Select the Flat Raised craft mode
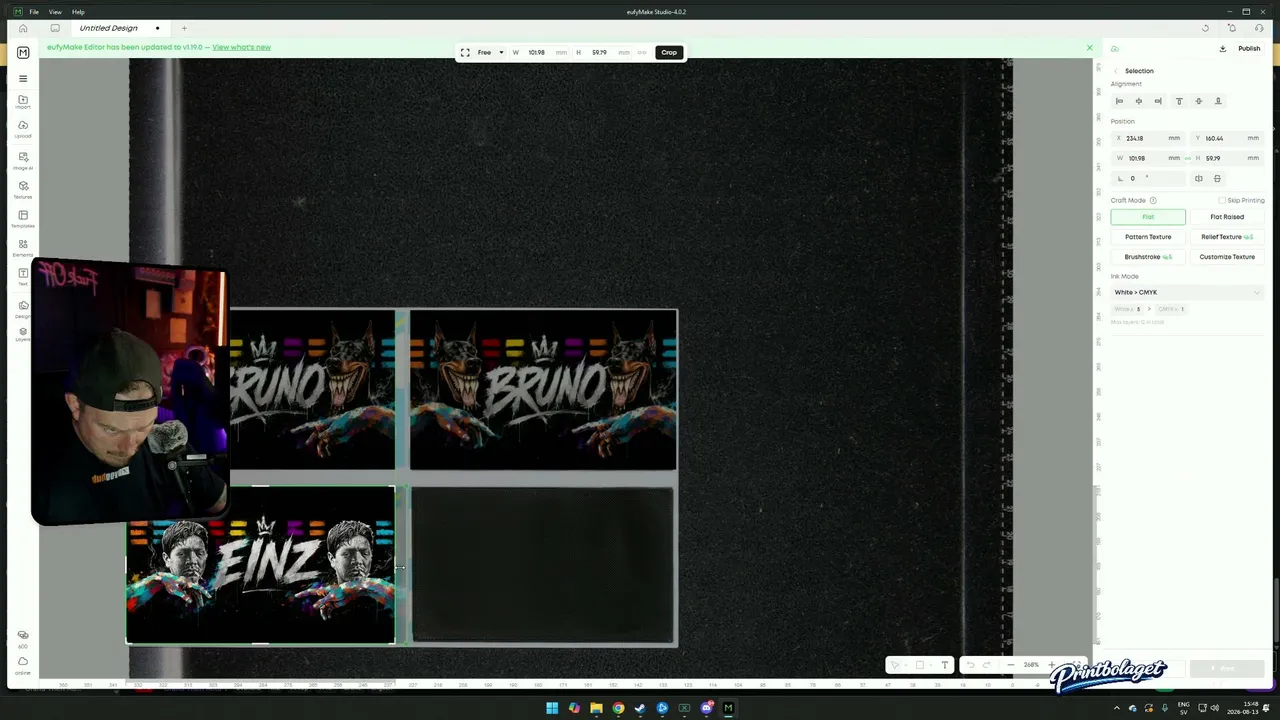This screenshot has height=720, width=1280. (x=1227, y=217)
